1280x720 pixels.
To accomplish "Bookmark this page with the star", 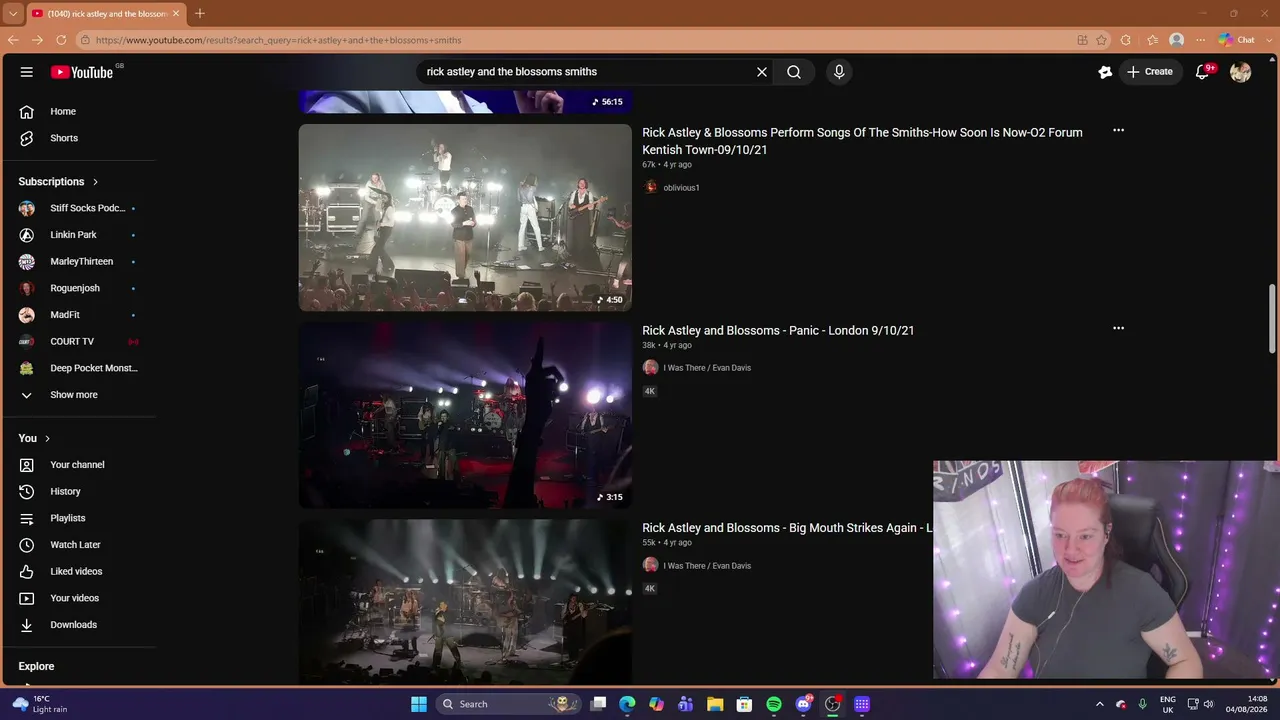I will point(1102,40).
